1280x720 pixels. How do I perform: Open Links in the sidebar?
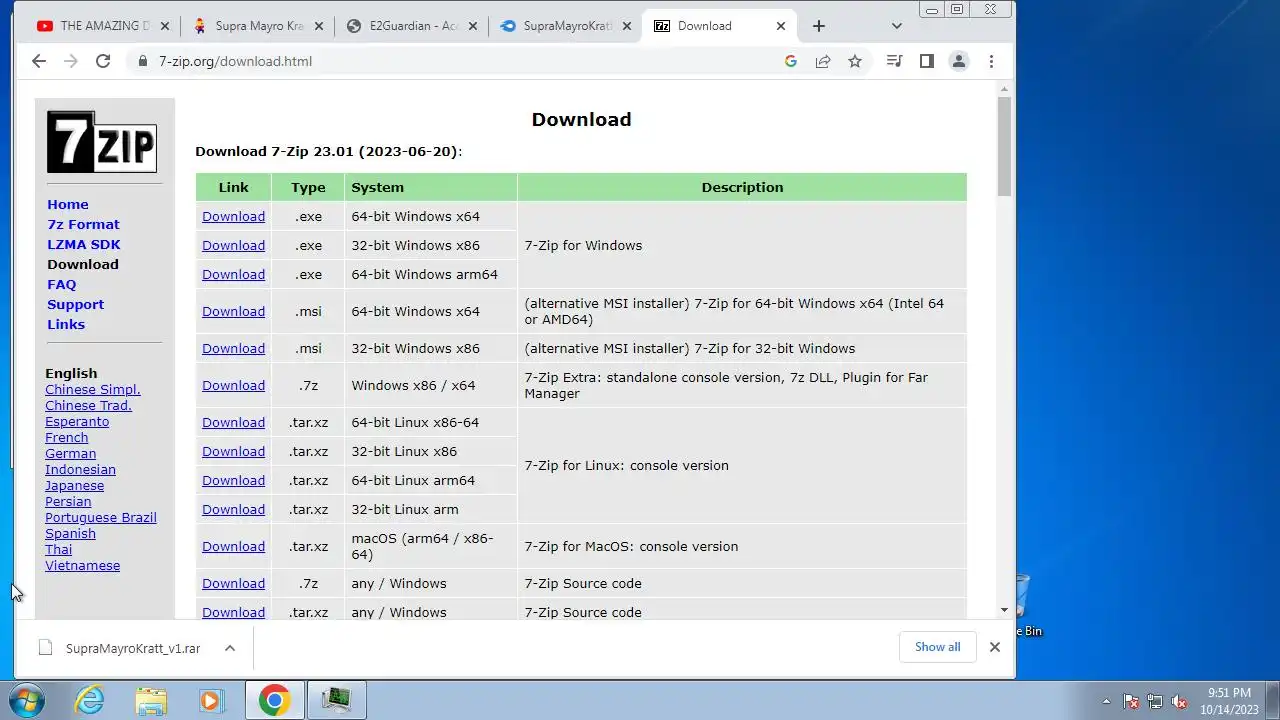(x=66, y=324)
